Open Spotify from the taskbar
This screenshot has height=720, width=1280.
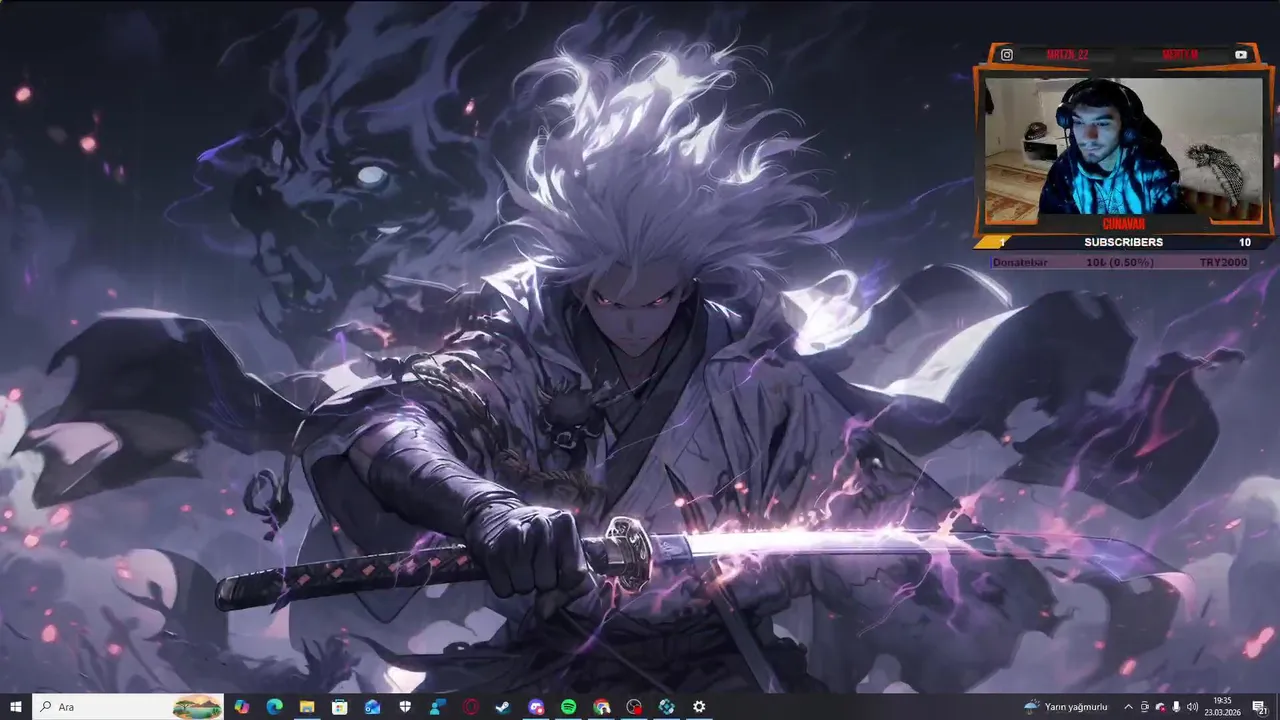pyautogui.click(x=568, y=707)
